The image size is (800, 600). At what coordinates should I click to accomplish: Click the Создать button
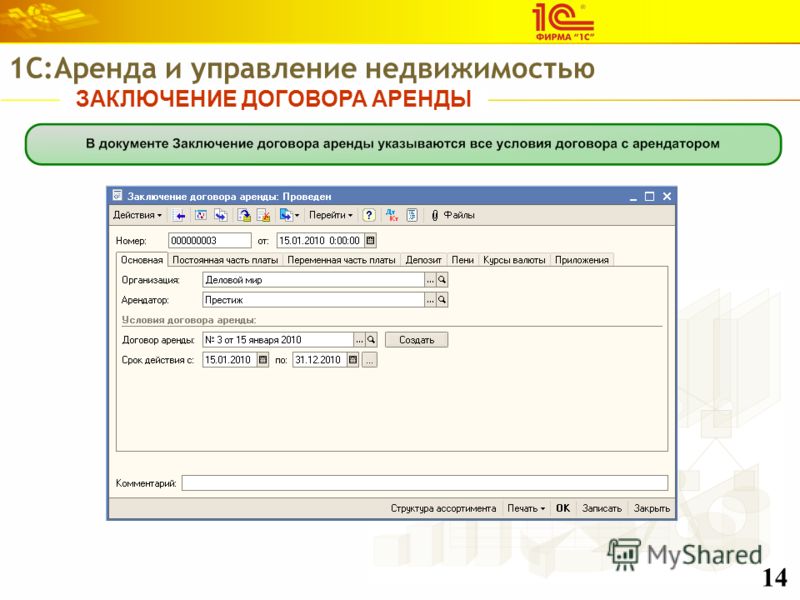click(x=416, y=340)
